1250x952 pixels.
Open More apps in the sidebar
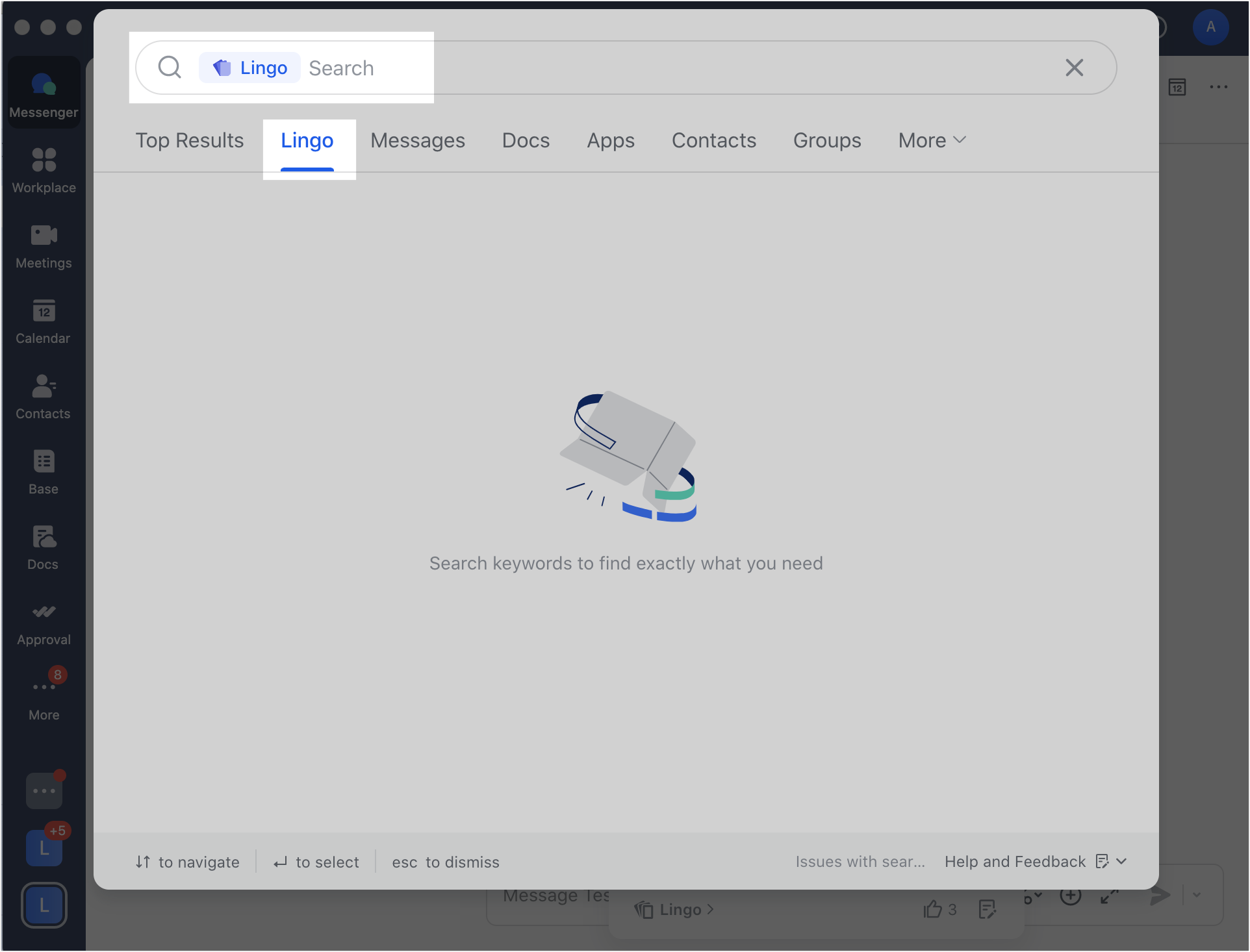tap(43, 697)
